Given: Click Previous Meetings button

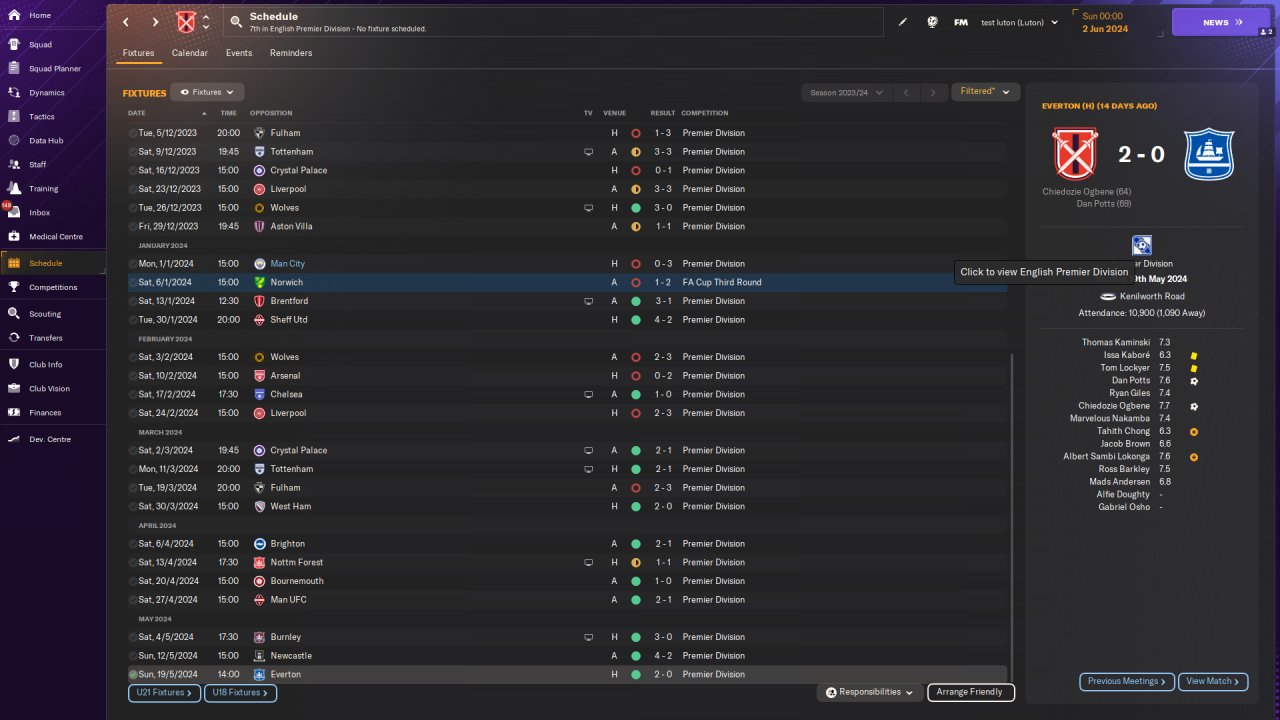Looking at the screenshot, I should pos(1127,681).
